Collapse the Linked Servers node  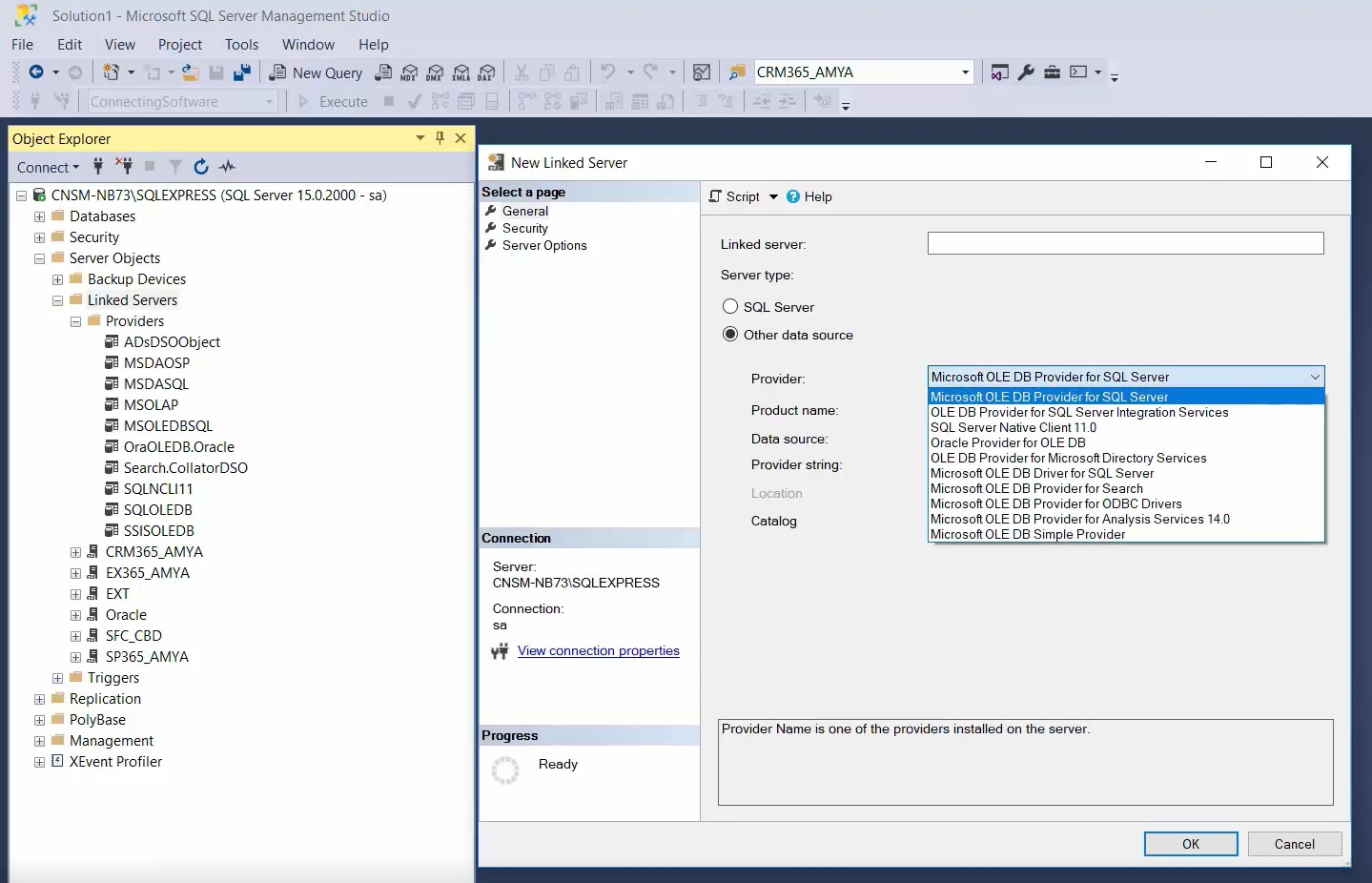[57, 300]
